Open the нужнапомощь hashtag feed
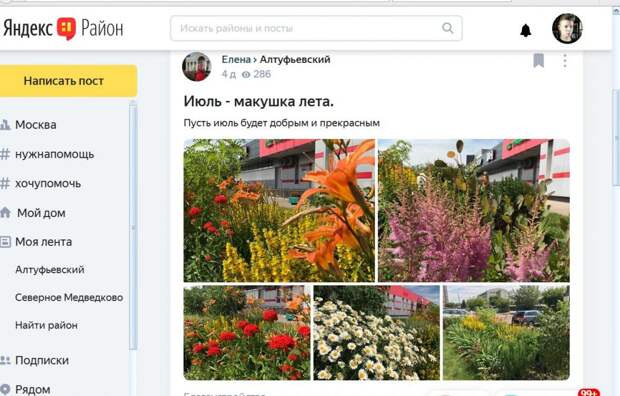 pos(55,154)
